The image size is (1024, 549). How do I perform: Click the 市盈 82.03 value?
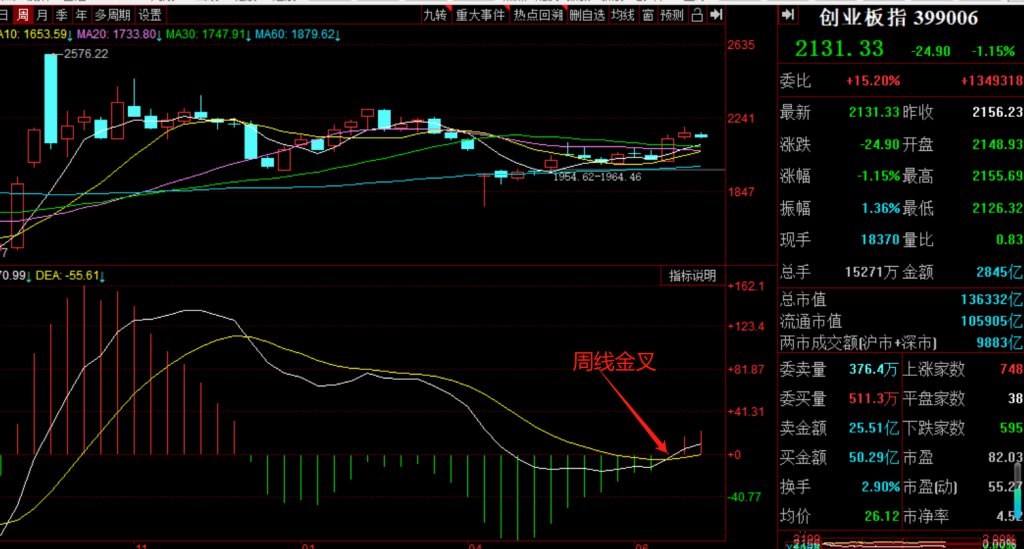click(x=1005, y=458)
